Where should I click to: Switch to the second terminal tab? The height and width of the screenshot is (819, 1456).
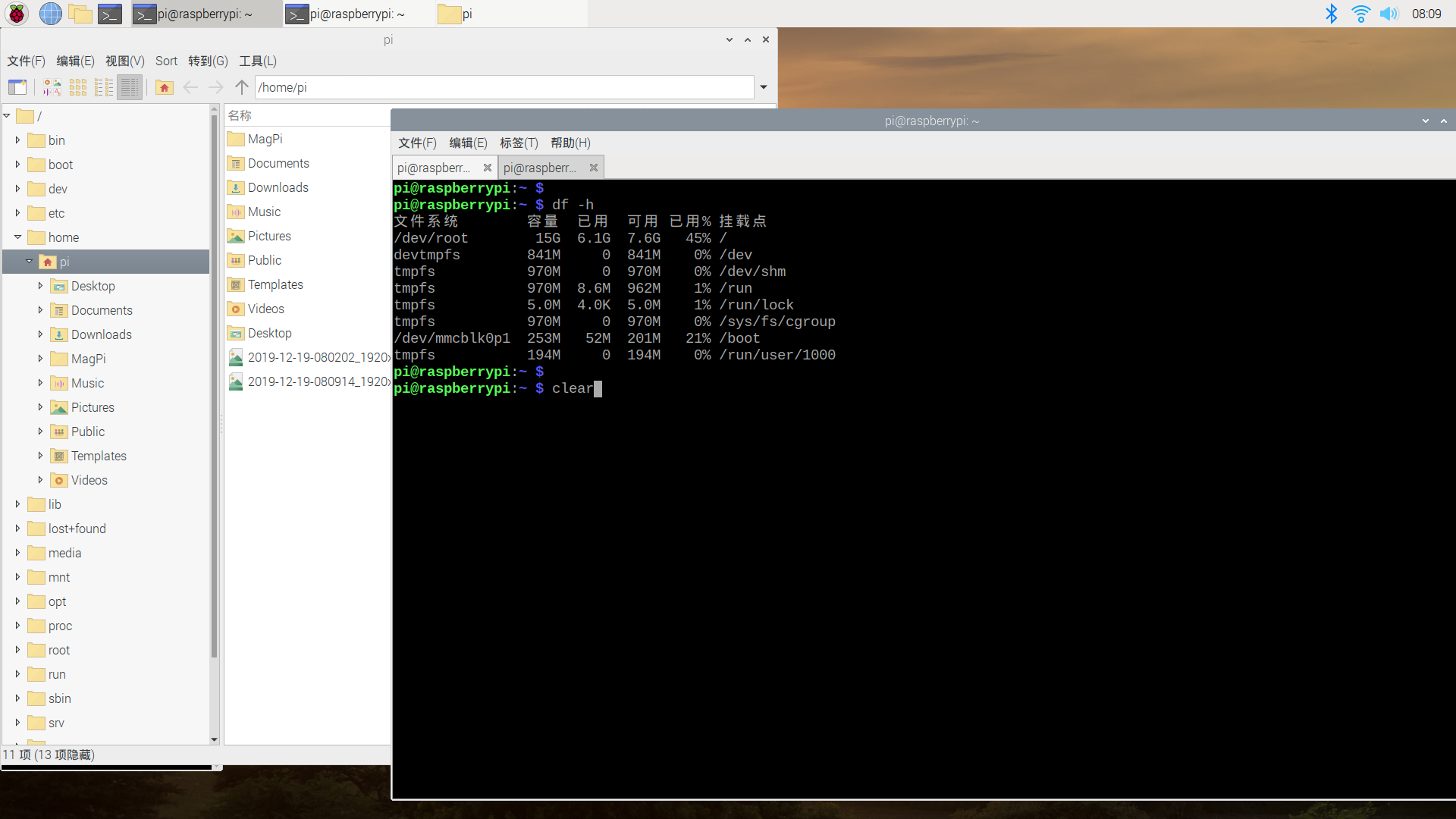(x=541, y=168)
